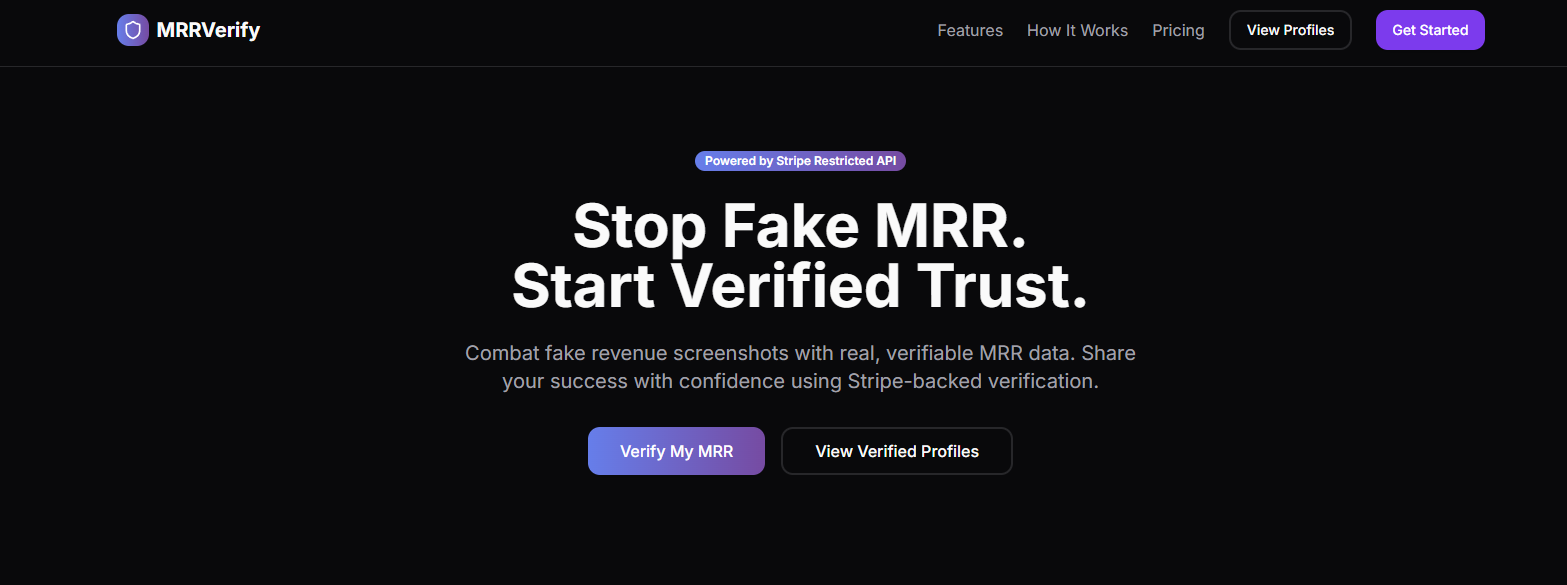Open the shield emblem next to the site name

coord(133,30)
